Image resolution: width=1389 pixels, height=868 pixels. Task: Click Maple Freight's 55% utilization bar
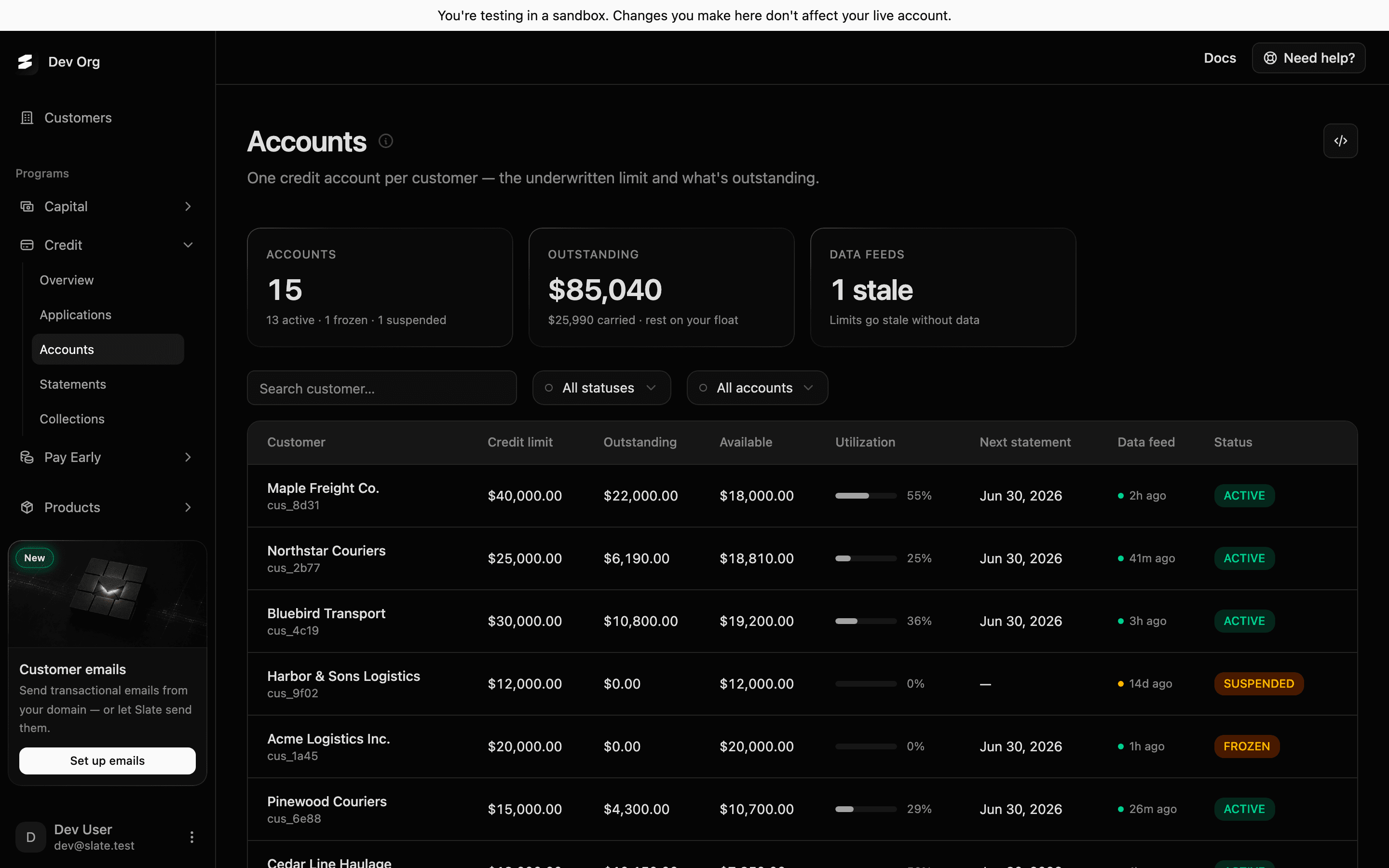tap(866, 495)
